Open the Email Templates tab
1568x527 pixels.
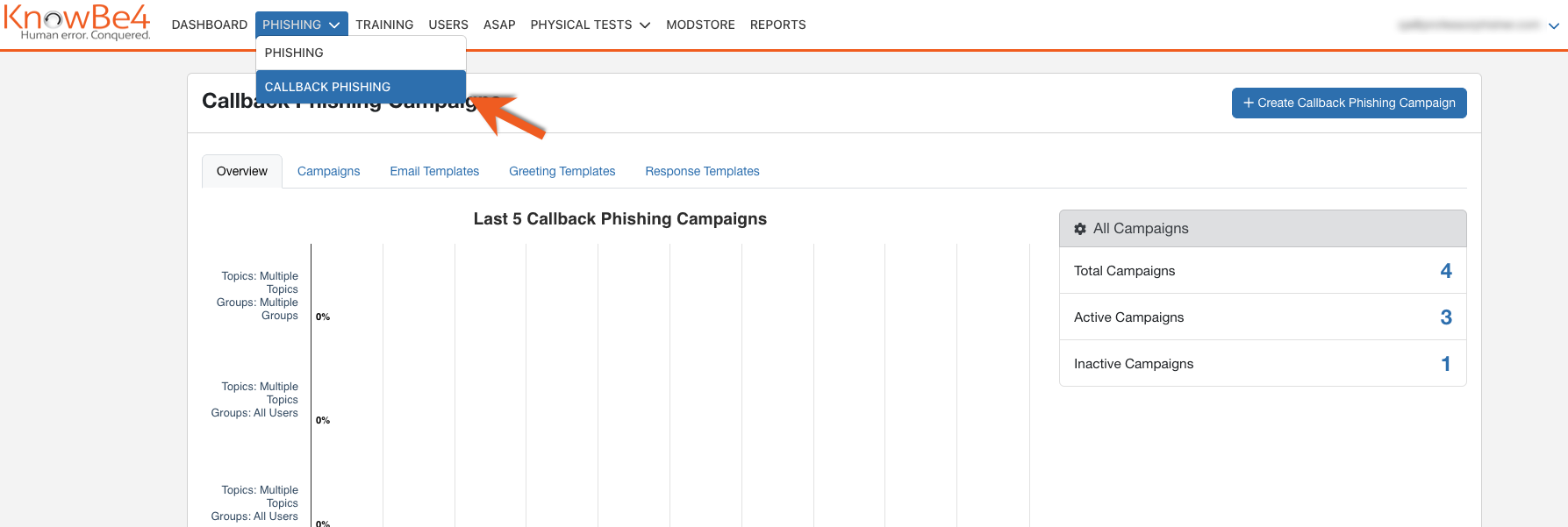[433, 171]
